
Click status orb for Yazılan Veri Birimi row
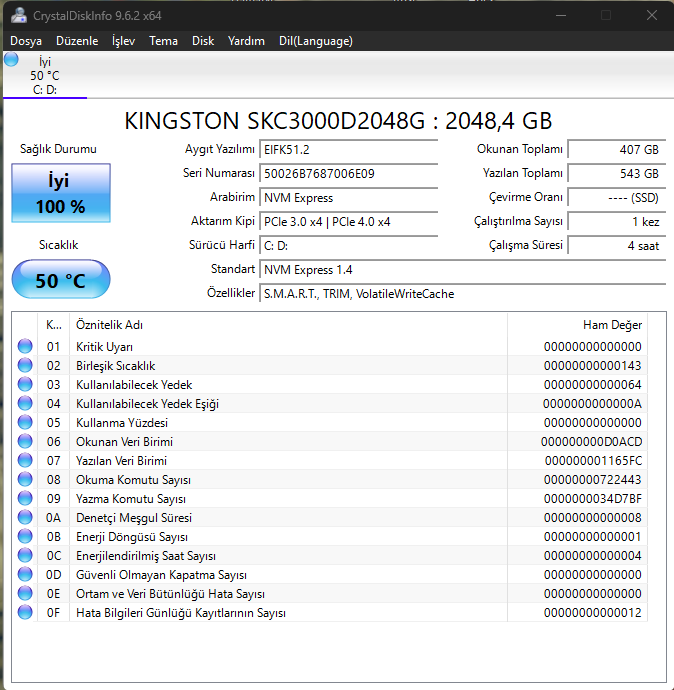pyautogui.click(x=26, y=461)
